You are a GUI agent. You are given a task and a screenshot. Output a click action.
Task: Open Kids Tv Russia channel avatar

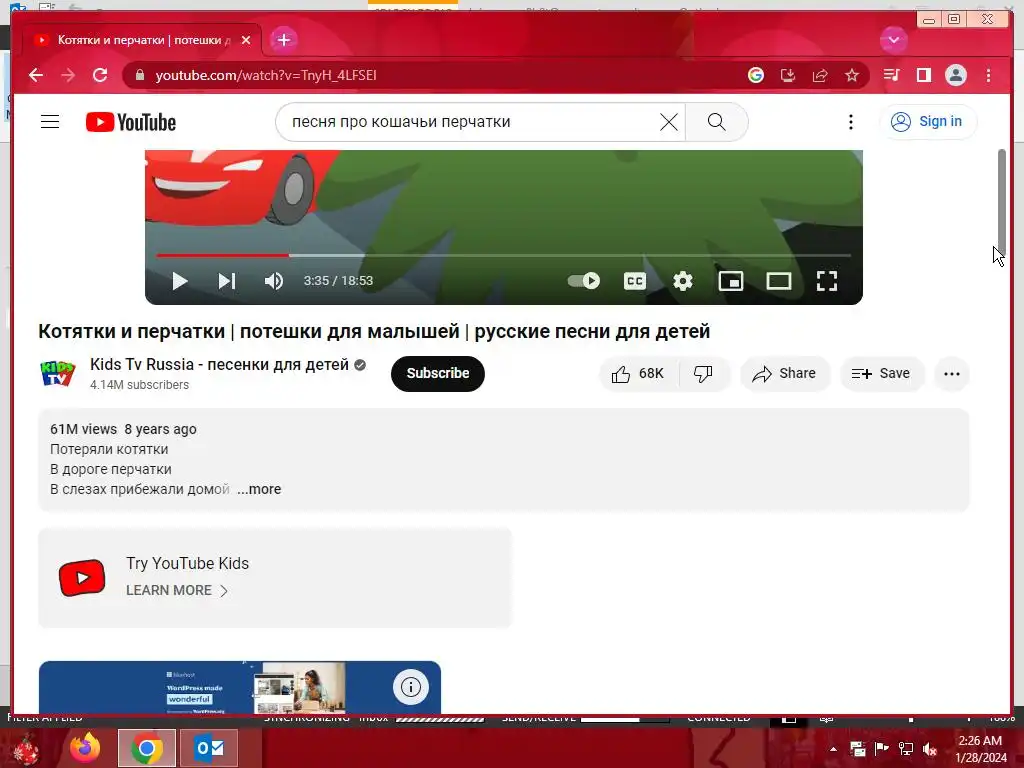(57, 374)
